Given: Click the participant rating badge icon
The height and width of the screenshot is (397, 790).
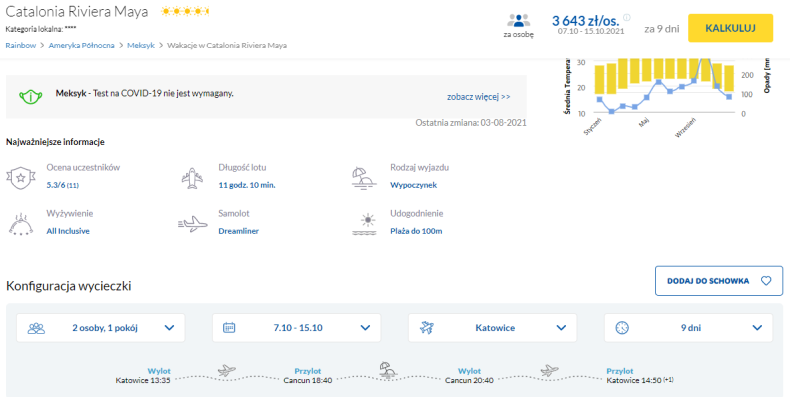Looking at the screenshot, I should [x=21, y=177].
